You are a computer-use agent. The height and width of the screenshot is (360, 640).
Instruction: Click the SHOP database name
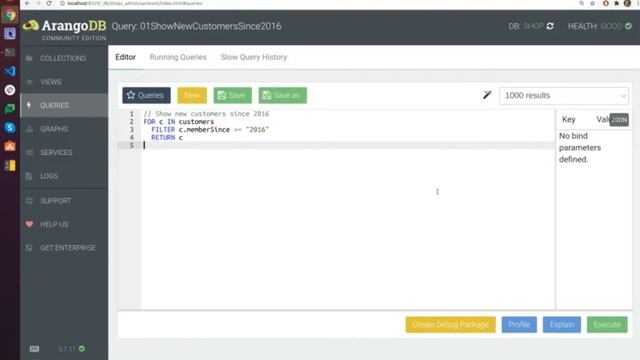pyautogui.click(x=533, y=26)
